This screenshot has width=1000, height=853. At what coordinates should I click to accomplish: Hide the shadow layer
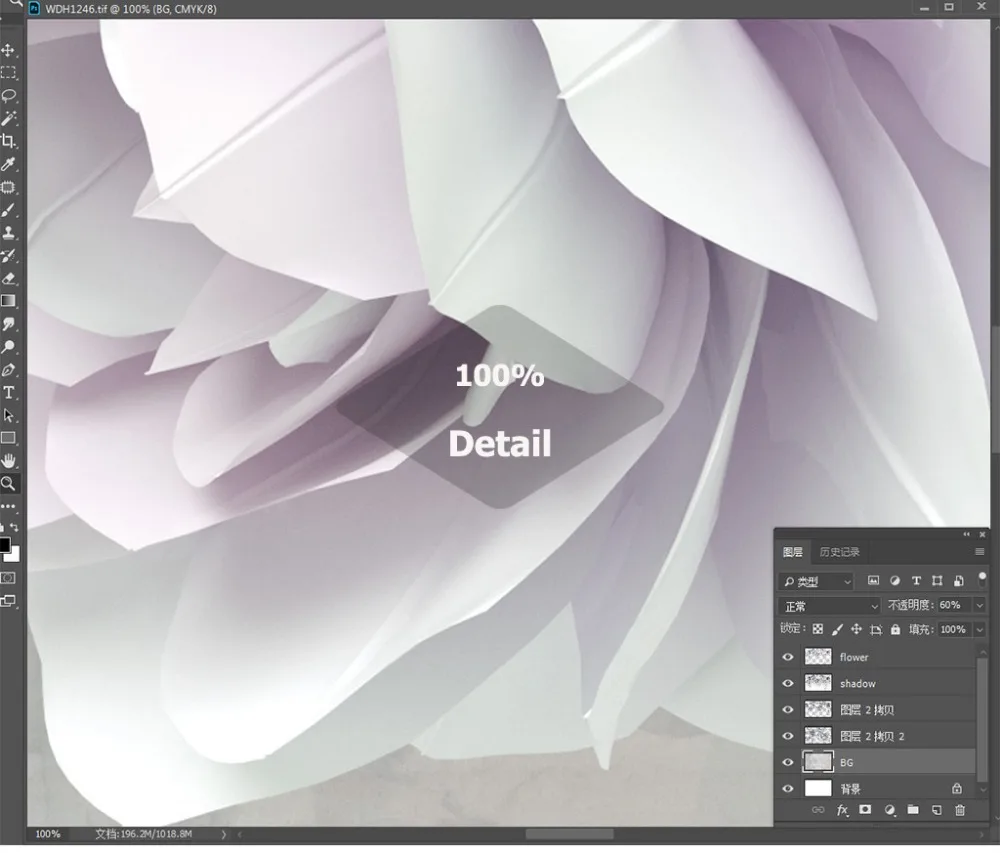pyautogui.click(x=788, y=683)
